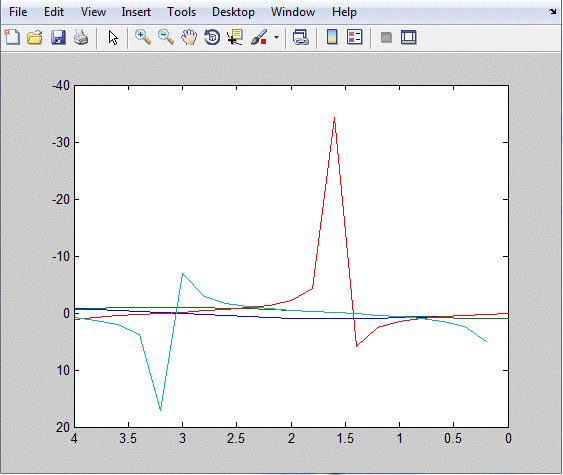Viewport: 563px width, 475px height.
Task: Open the Insert menu
Action: [x=136, y=12]
